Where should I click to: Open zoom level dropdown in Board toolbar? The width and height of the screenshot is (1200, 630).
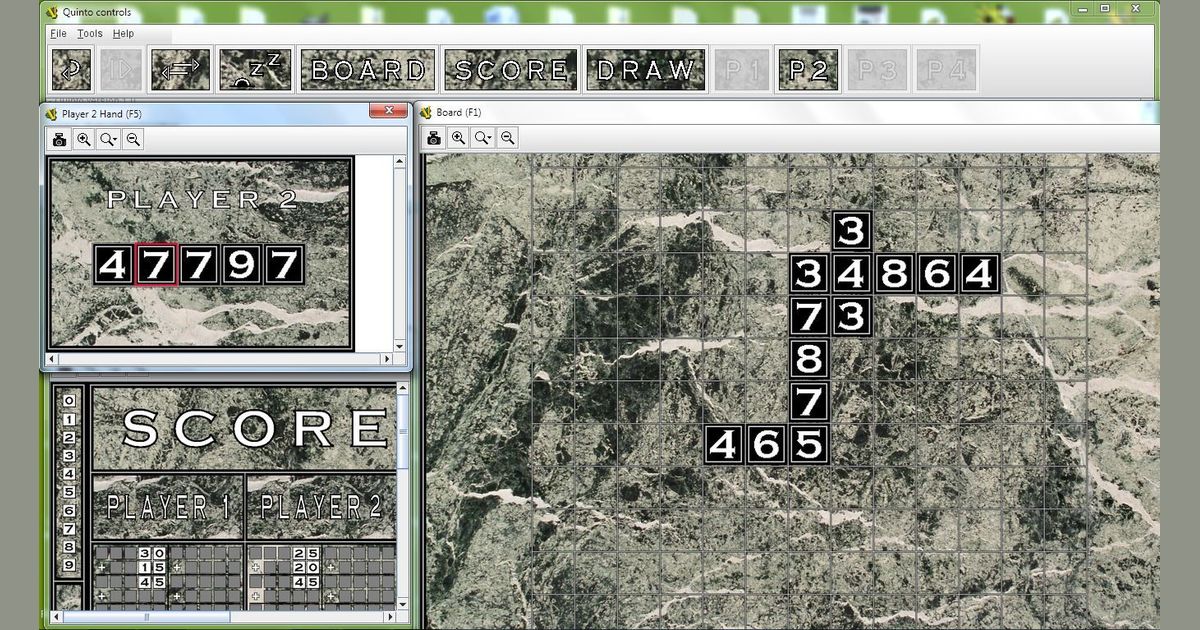point(484,138)
